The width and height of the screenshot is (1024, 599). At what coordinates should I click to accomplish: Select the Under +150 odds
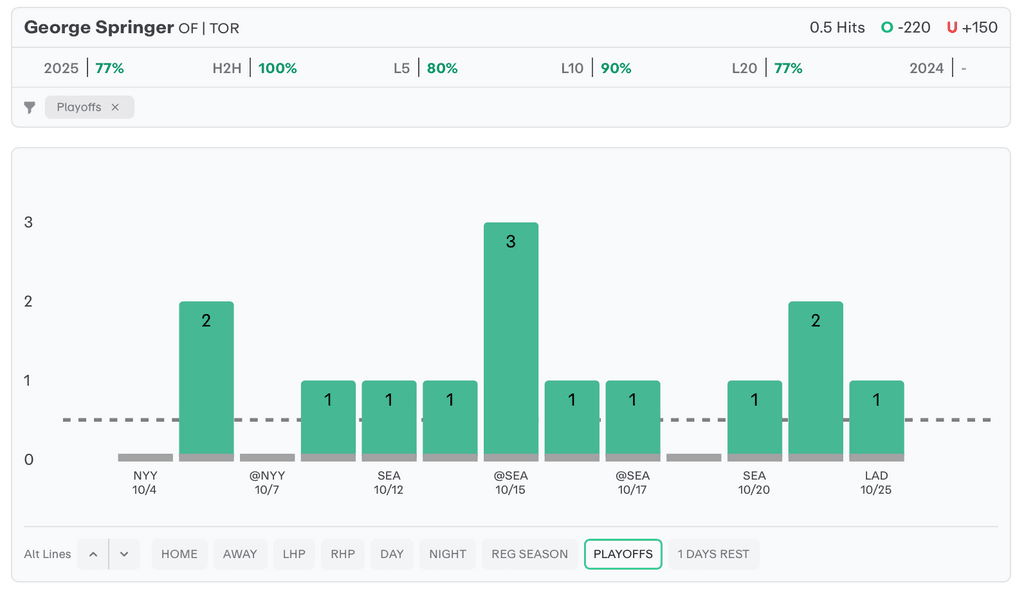point(972,27)
